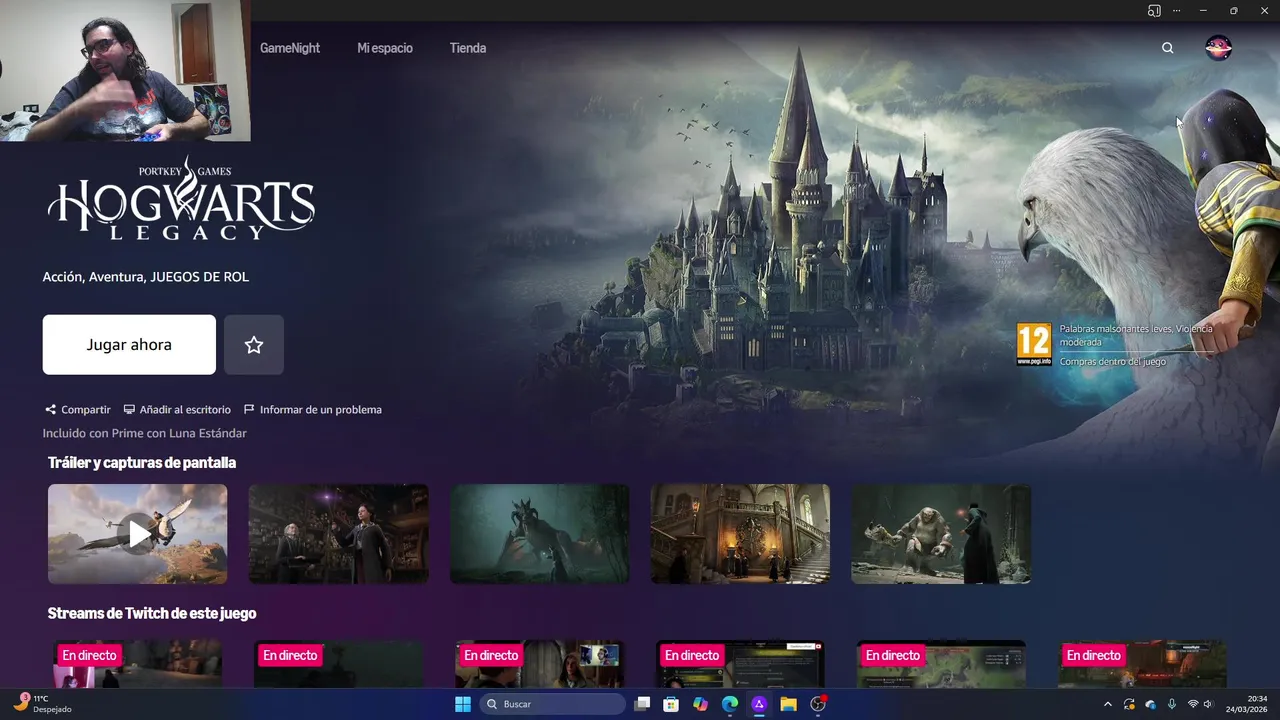The width and height of the screenshot is (1280, 720).
Task: Click the volume speaker tray icon
Action: pyautogui.click(x=1208, y=704)
